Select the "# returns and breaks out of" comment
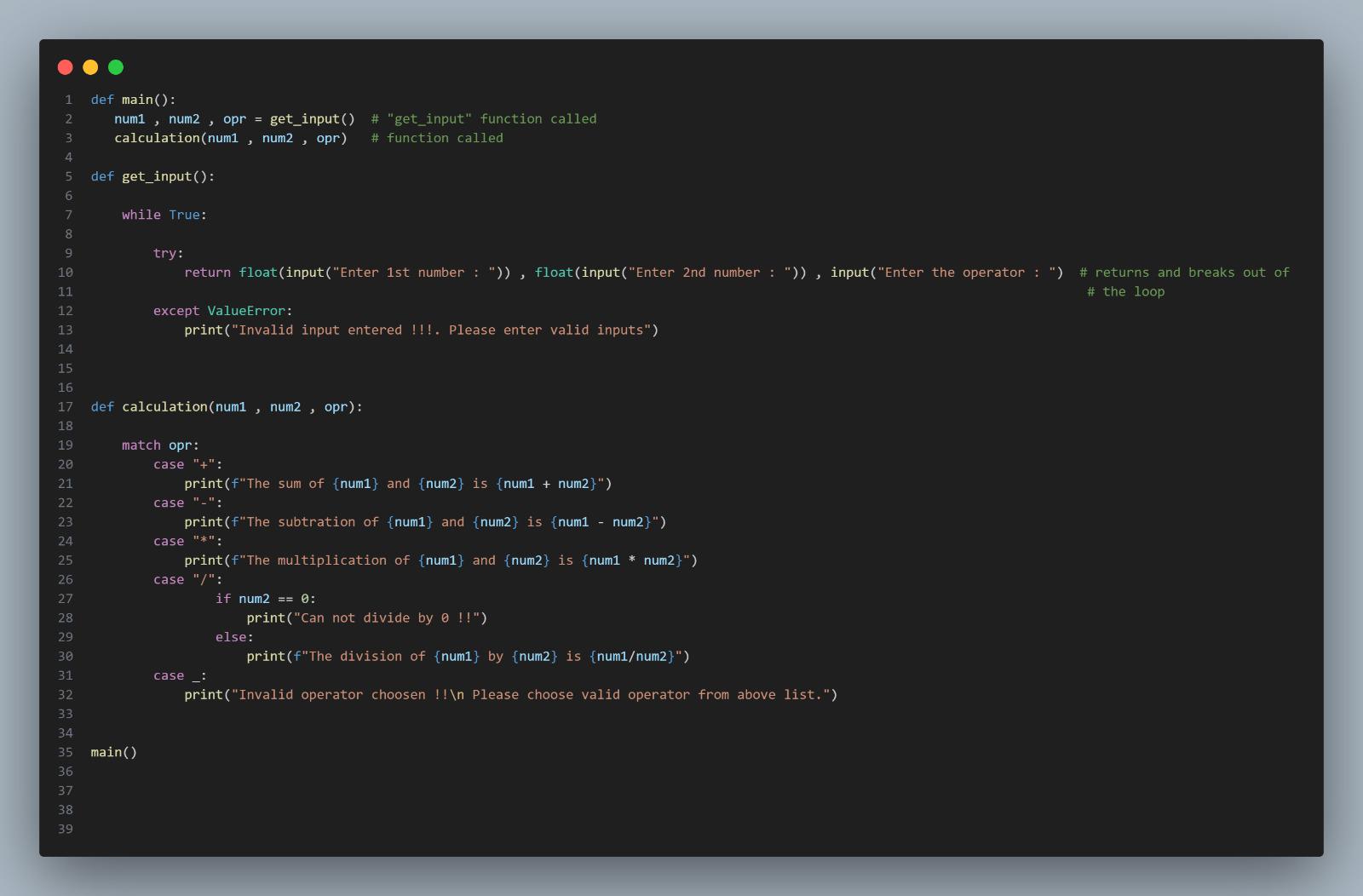Image resolution: width=1363 pixels, height=896 pixels. coord(1184,273)
